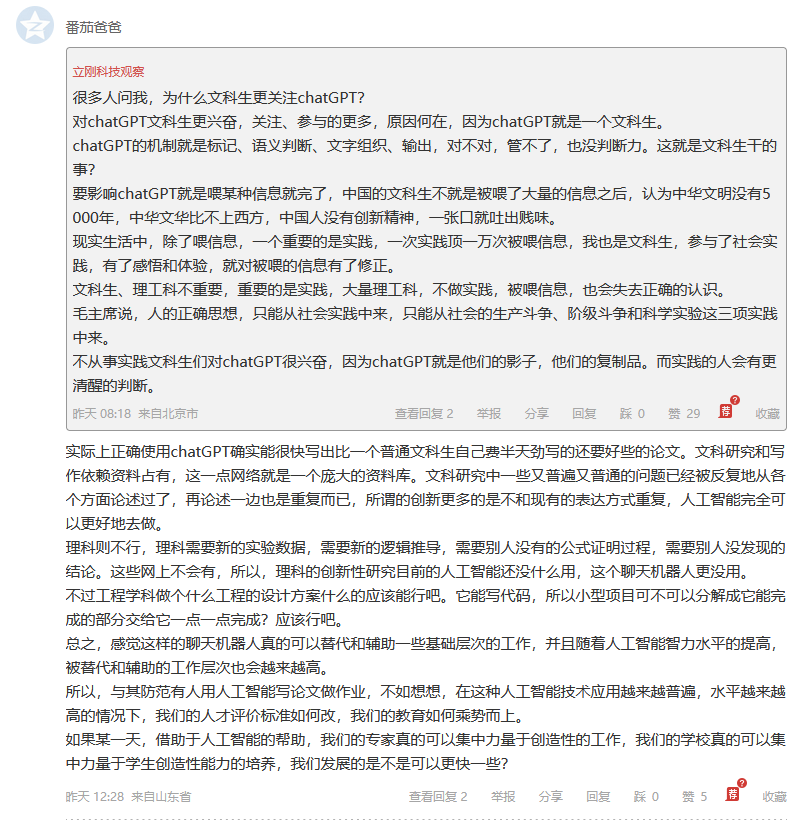Reply to quoted comment posted 昨天 08:18
The width and height of the screenshot is (804, 820).
pos(584,414)
